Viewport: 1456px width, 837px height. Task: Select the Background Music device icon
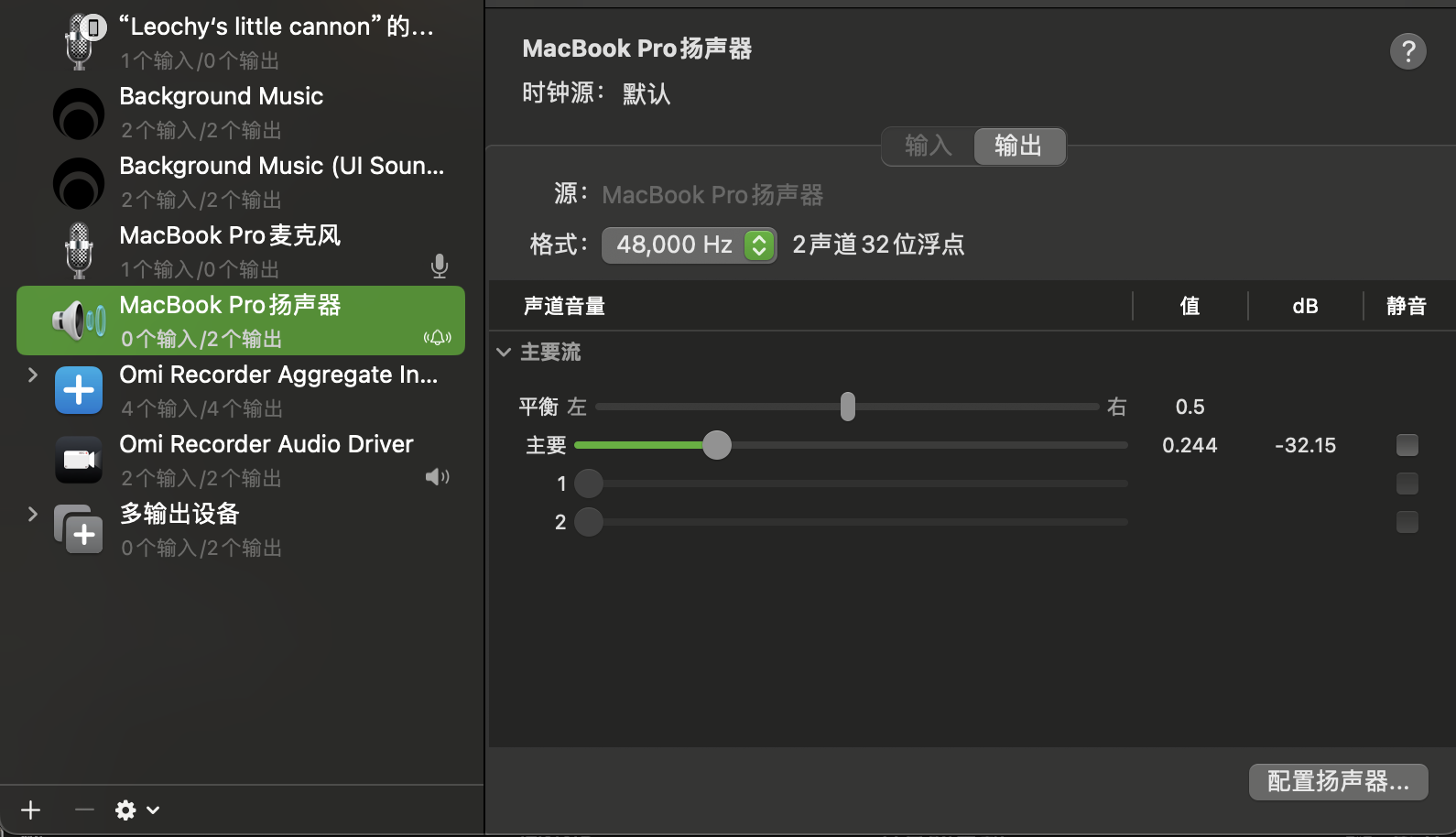79,113
